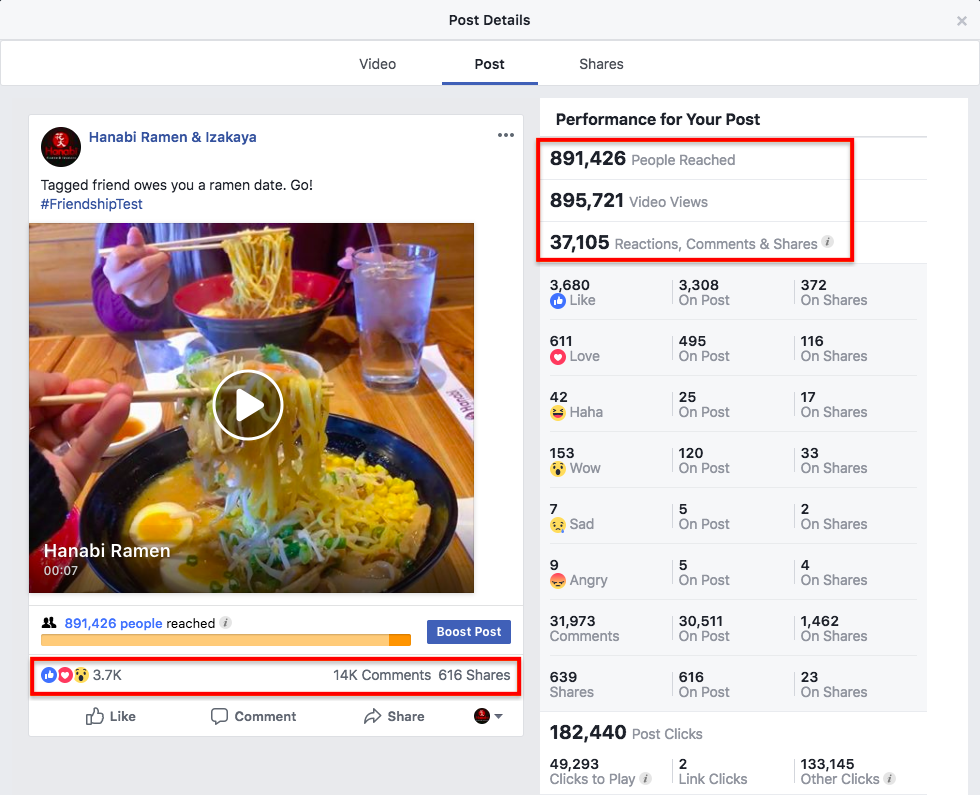
Task: Click the Wow emoji icon in stats
Action: tap(558, 469)
